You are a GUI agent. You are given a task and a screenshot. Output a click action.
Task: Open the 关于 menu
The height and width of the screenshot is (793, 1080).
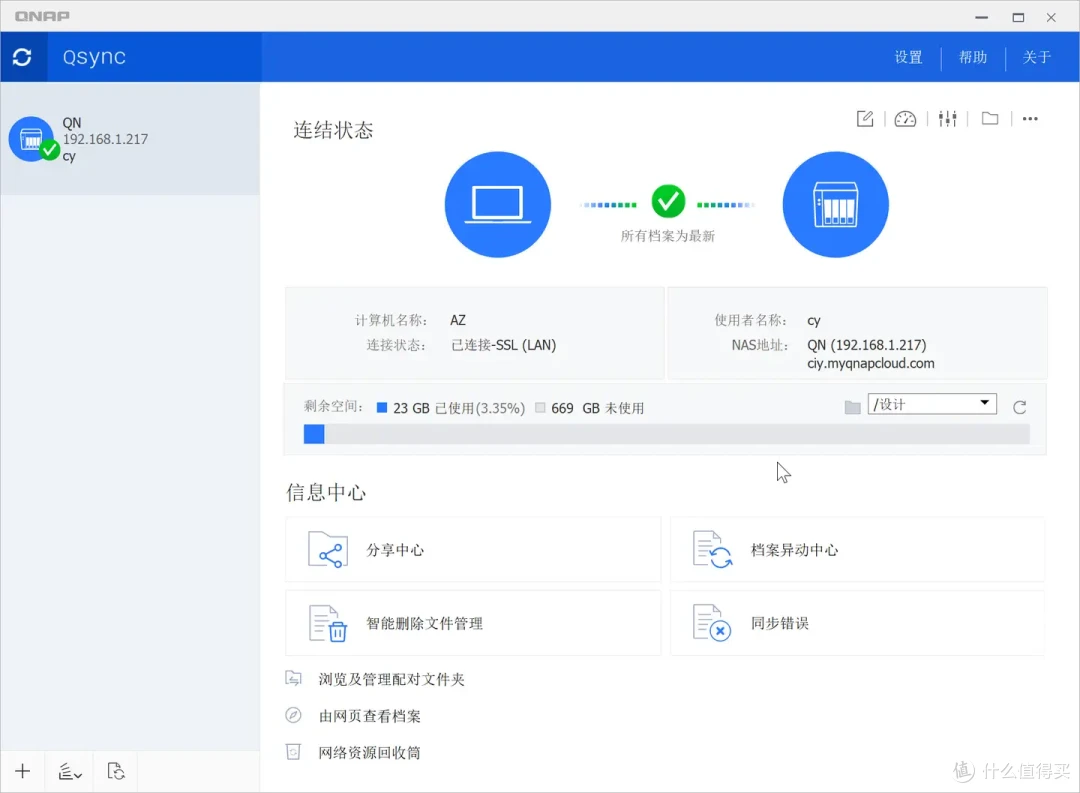(1037, 57)
